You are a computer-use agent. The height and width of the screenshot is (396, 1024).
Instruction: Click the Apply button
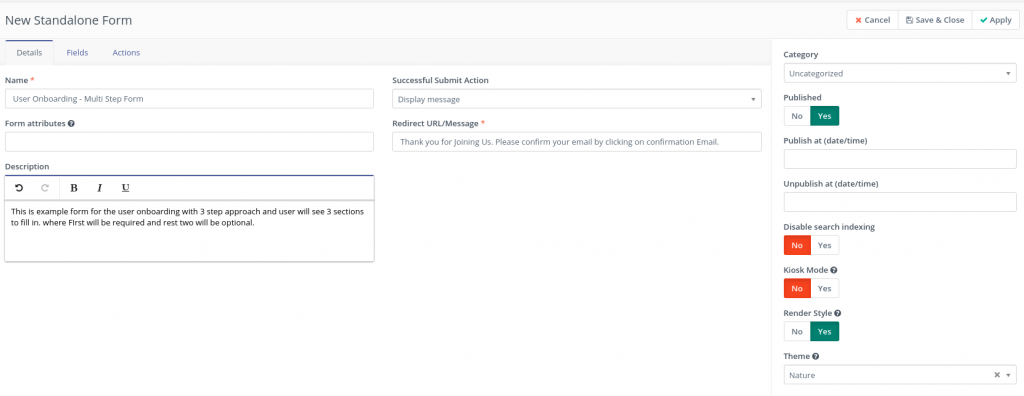pyautogui.click(x=995, y=20)
